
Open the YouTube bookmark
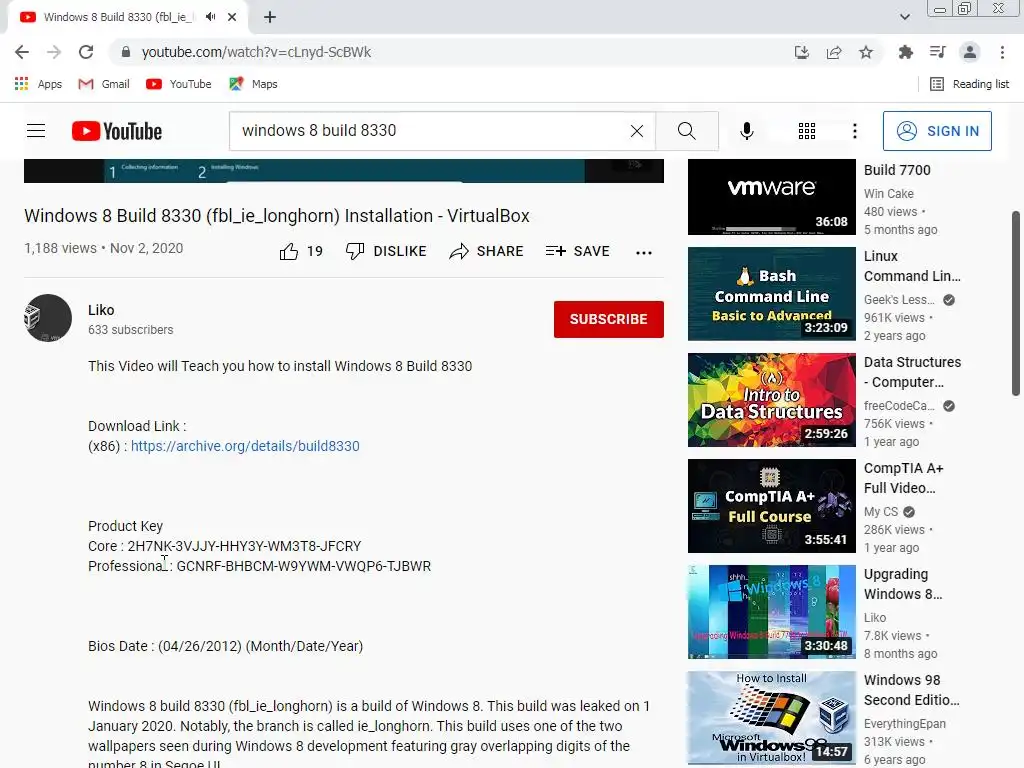(x=179, y=84)
